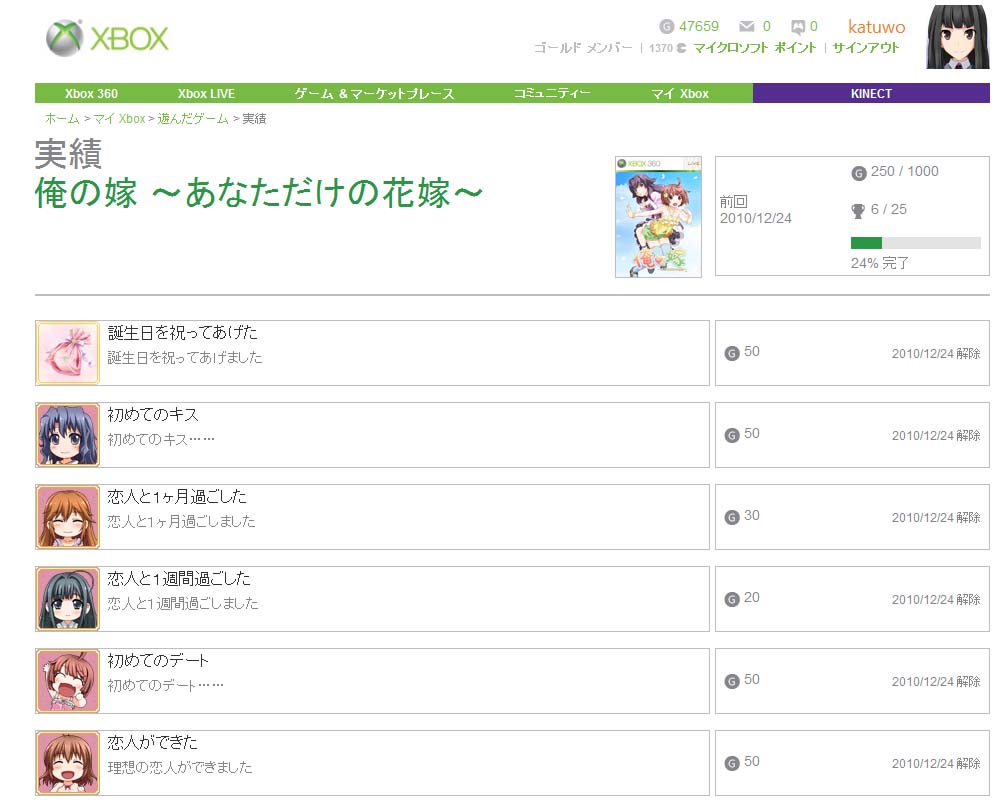Viewport: 1008px width, 806px height.
Task: Open the chat notifications icon
Action: 798,27
